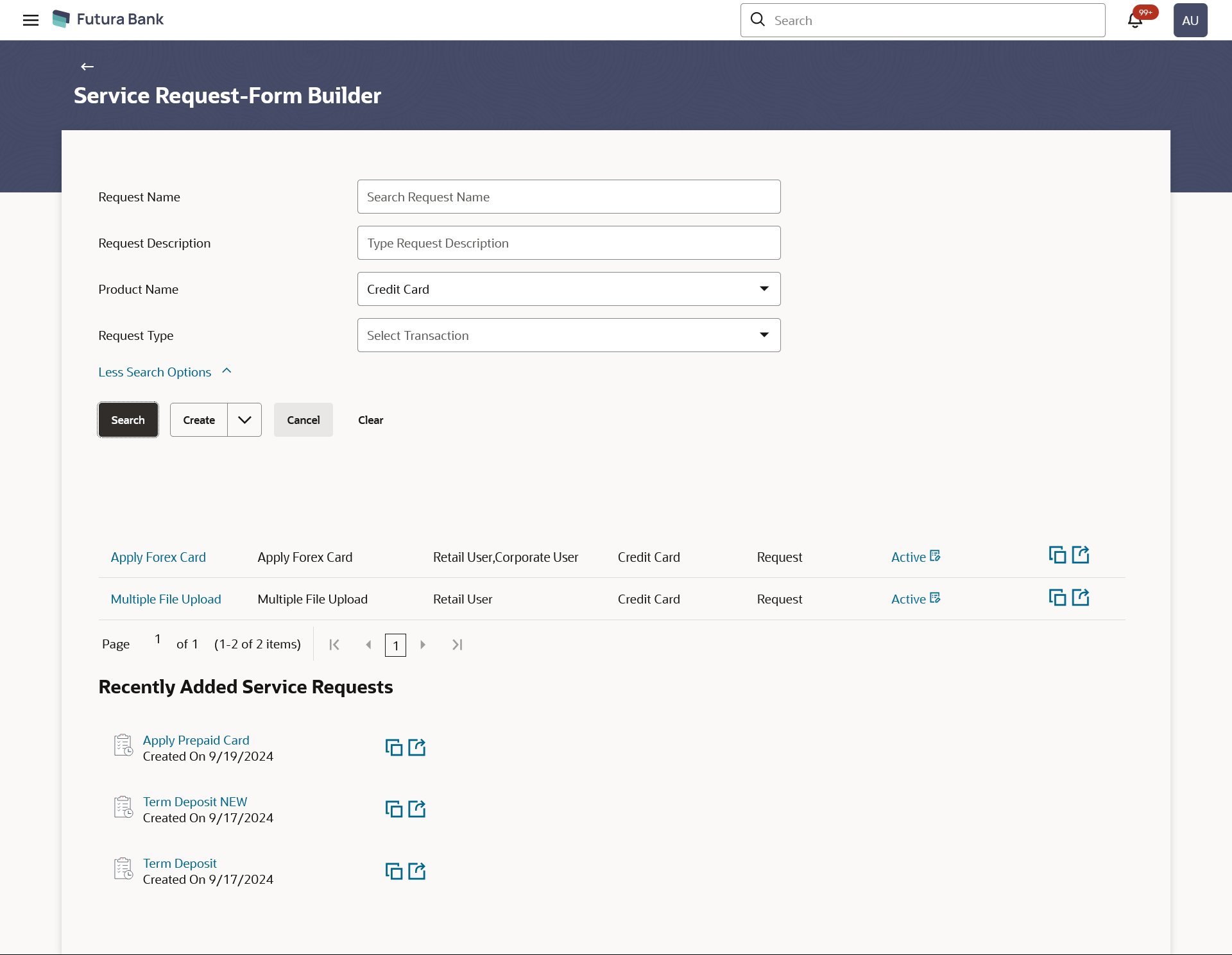Open the Apply Forex Card link
This screenshot has width=1232, height=955.
158,557
